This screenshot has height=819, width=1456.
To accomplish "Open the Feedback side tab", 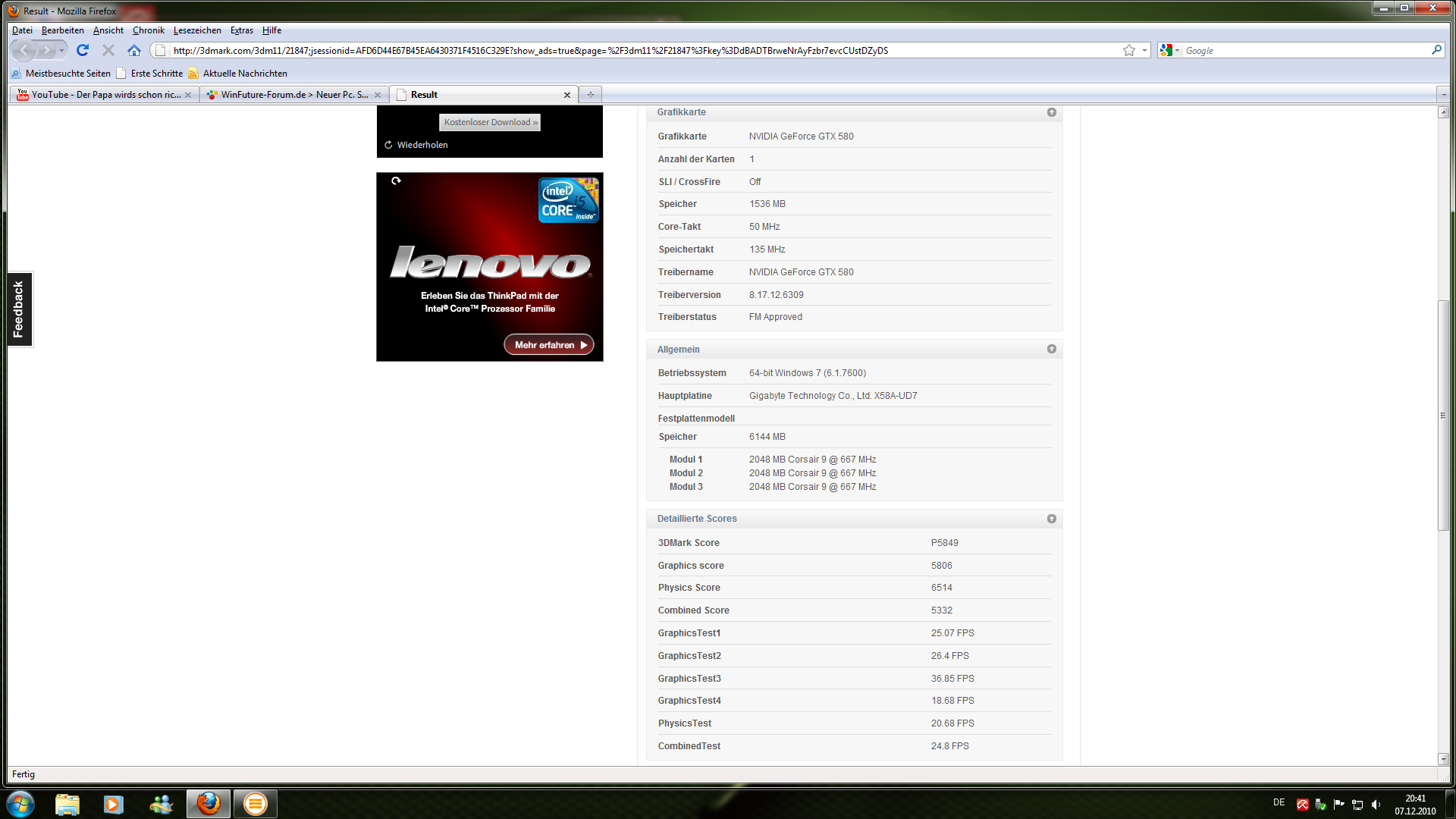I will [19, 309].
